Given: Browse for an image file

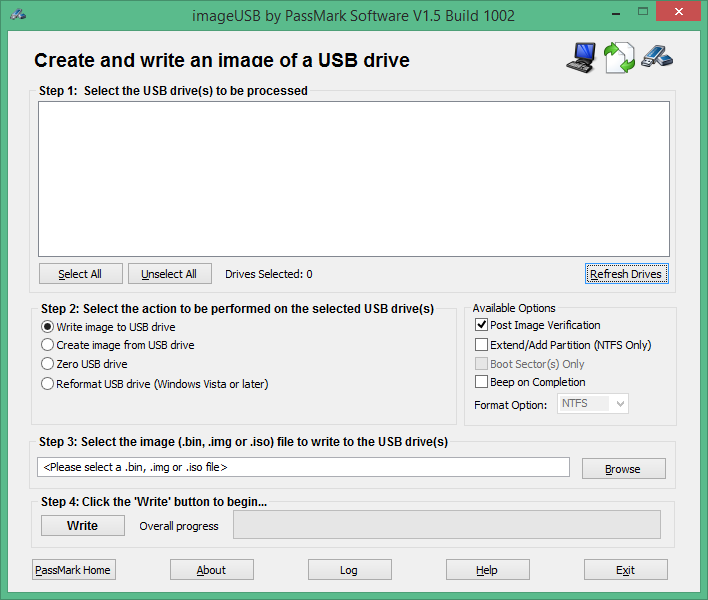Looking at the screenshot, I should 624,469.
